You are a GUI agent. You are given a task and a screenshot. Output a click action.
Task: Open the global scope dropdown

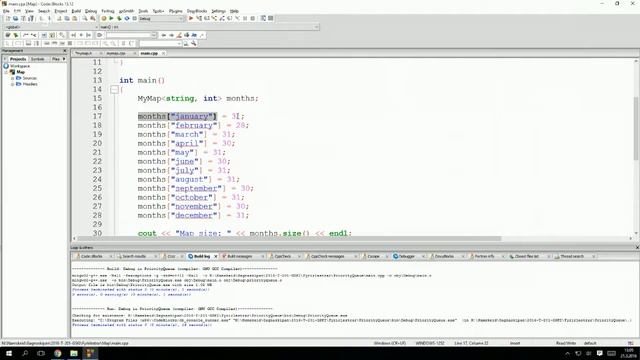[x=51, y=27]
